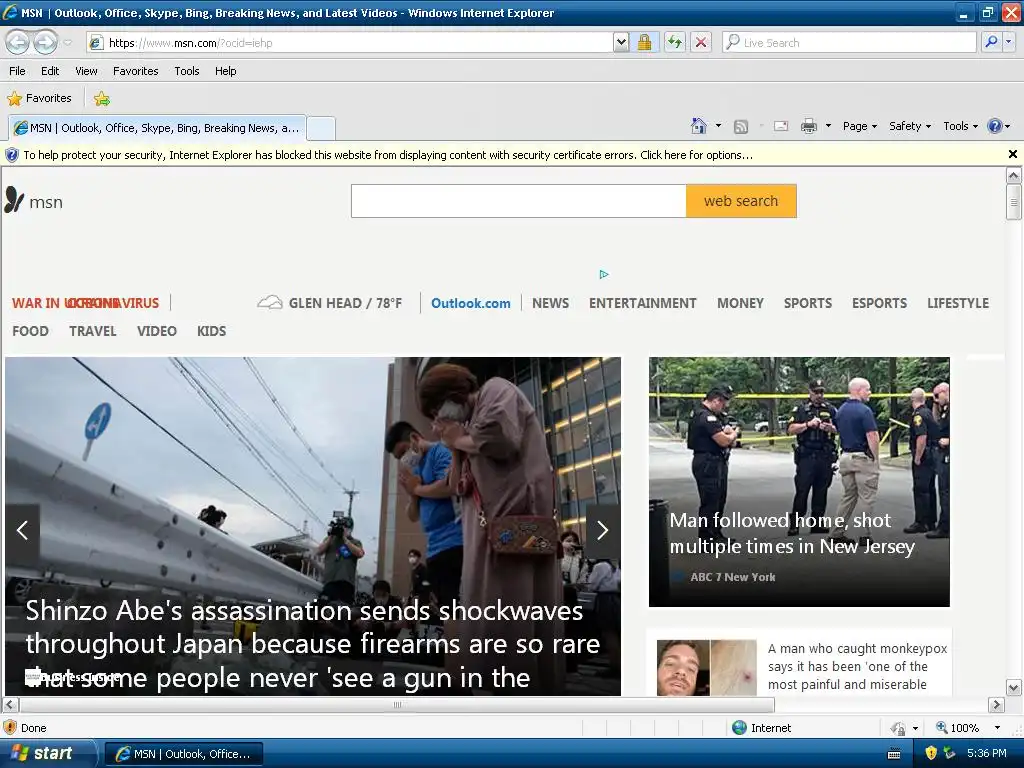
Task: Click the keyboard icon in taskbar tray
Action: pyautogui.click(x=895, y=754)
